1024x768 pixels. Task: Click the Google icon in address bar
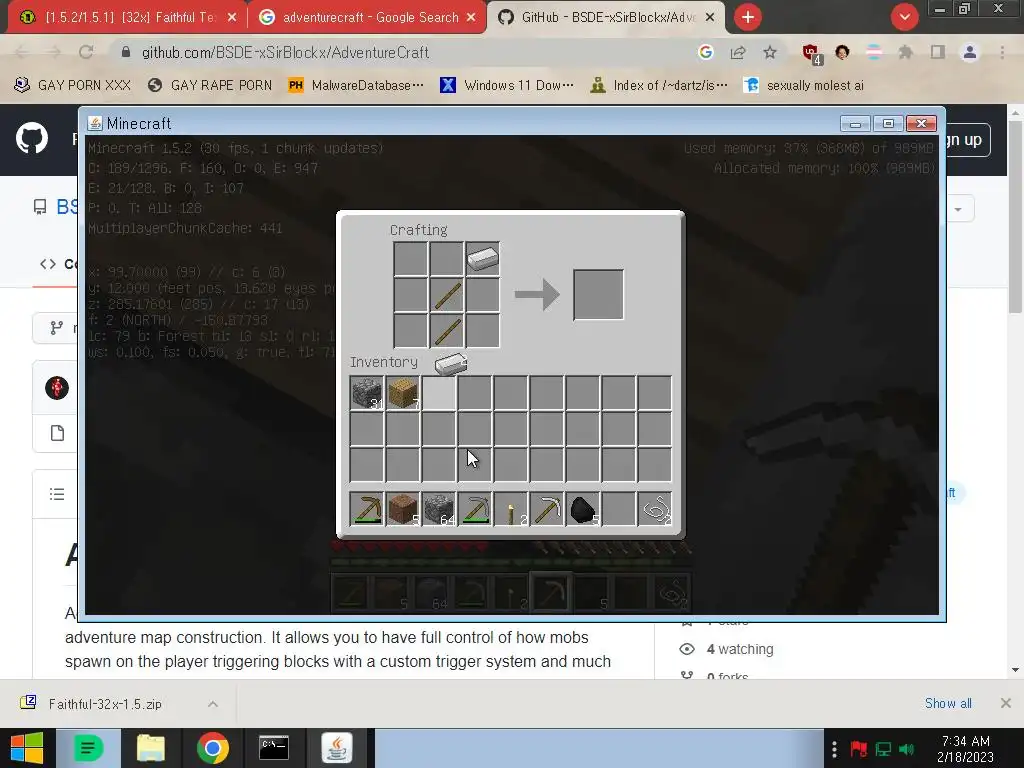pyautogui.click(x=705, y=52)
